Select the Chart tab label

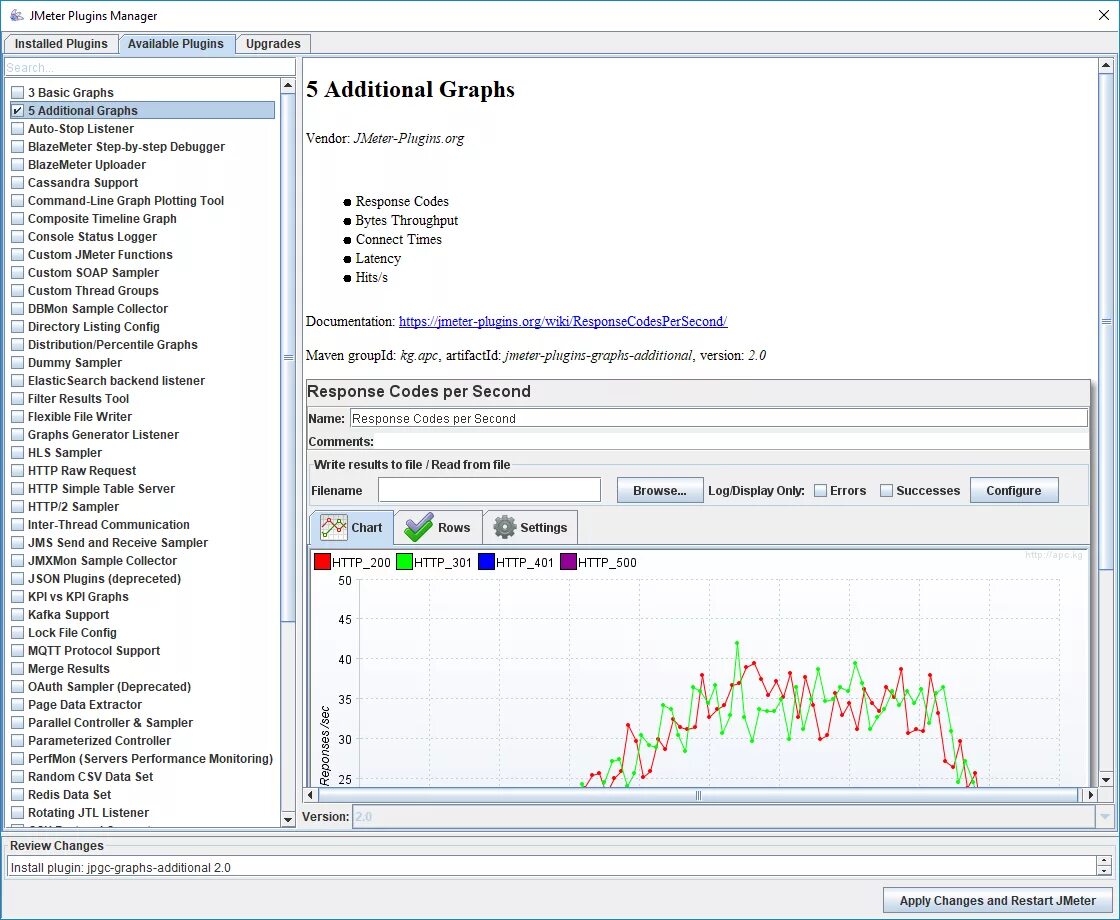[366, 527]
